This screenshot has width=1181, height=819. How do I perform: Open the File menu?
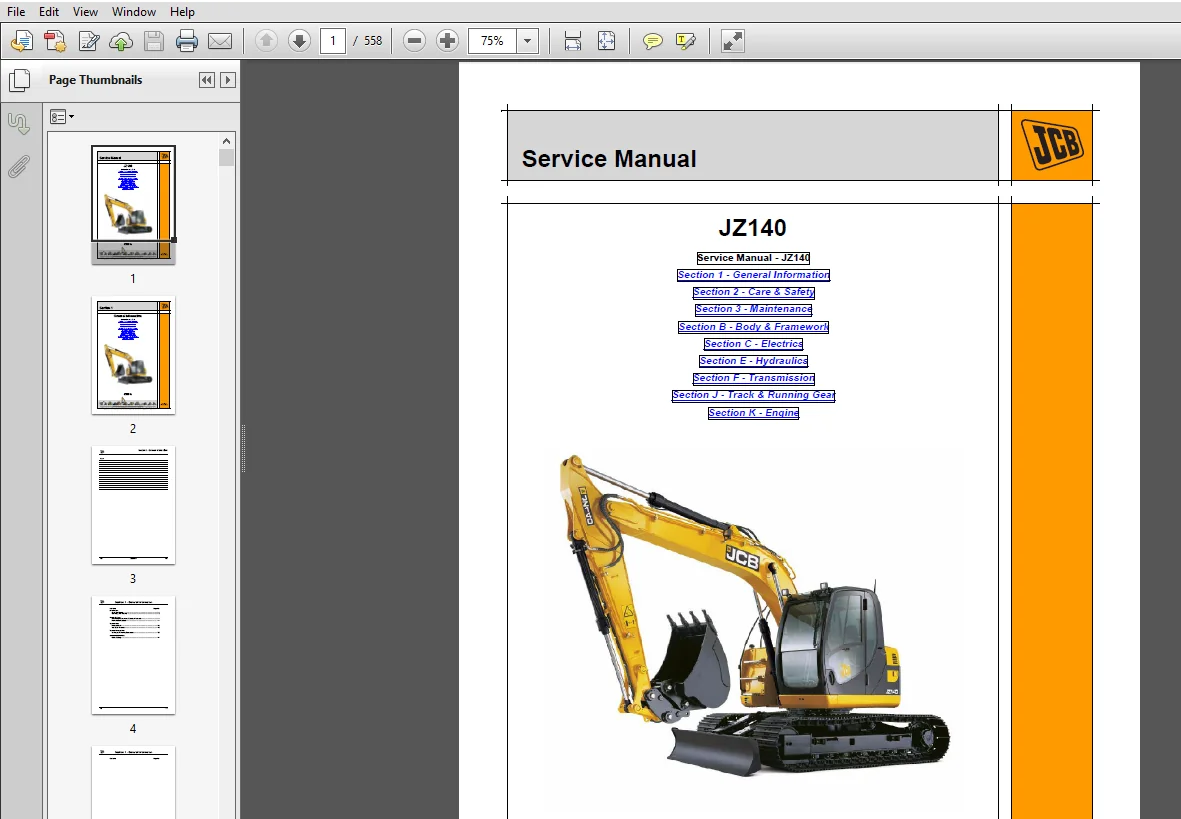click(x=16, y=12)
